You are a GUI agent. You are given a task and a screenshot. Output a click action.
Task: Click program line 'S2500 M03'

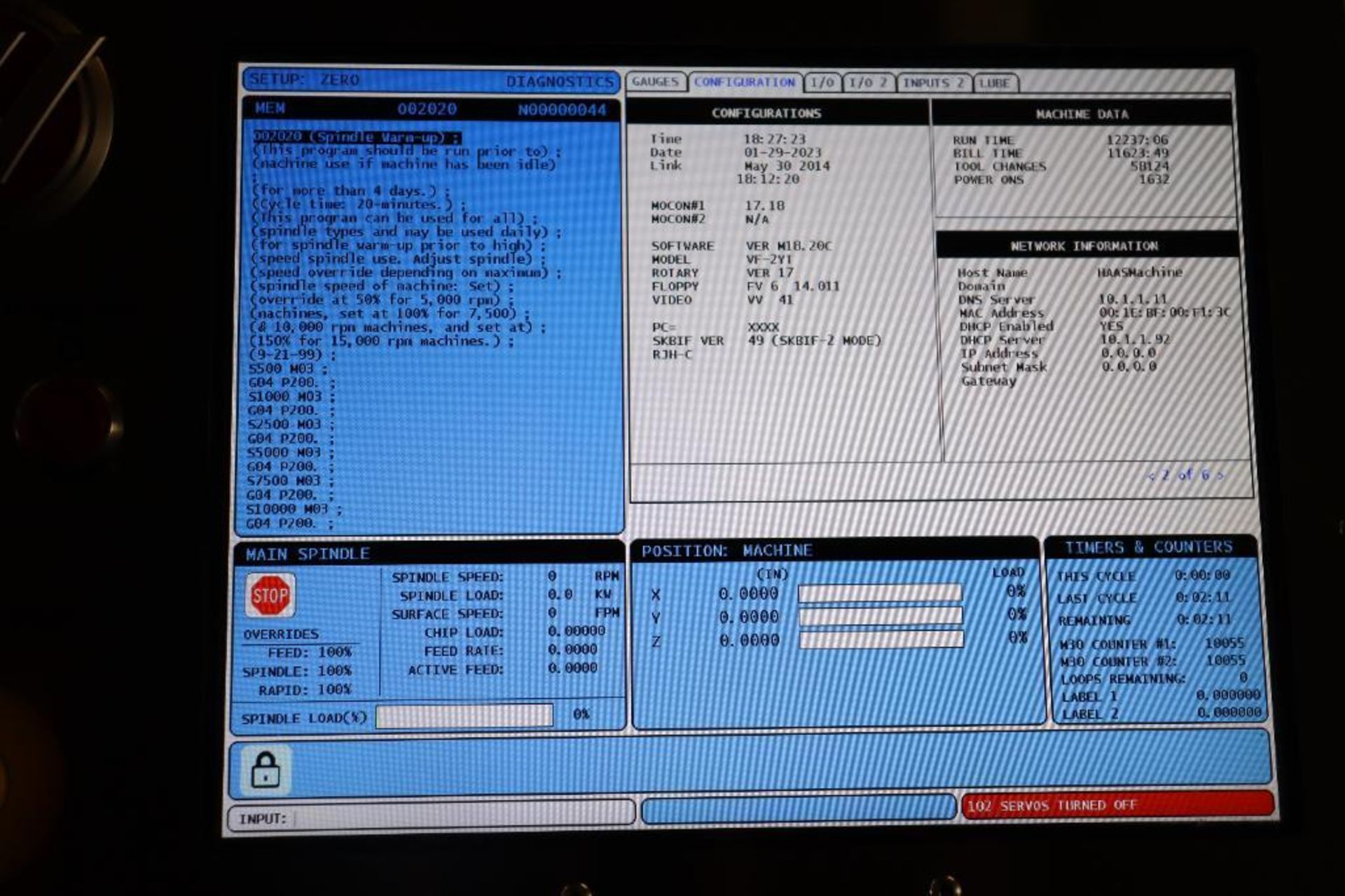(291, 424)
